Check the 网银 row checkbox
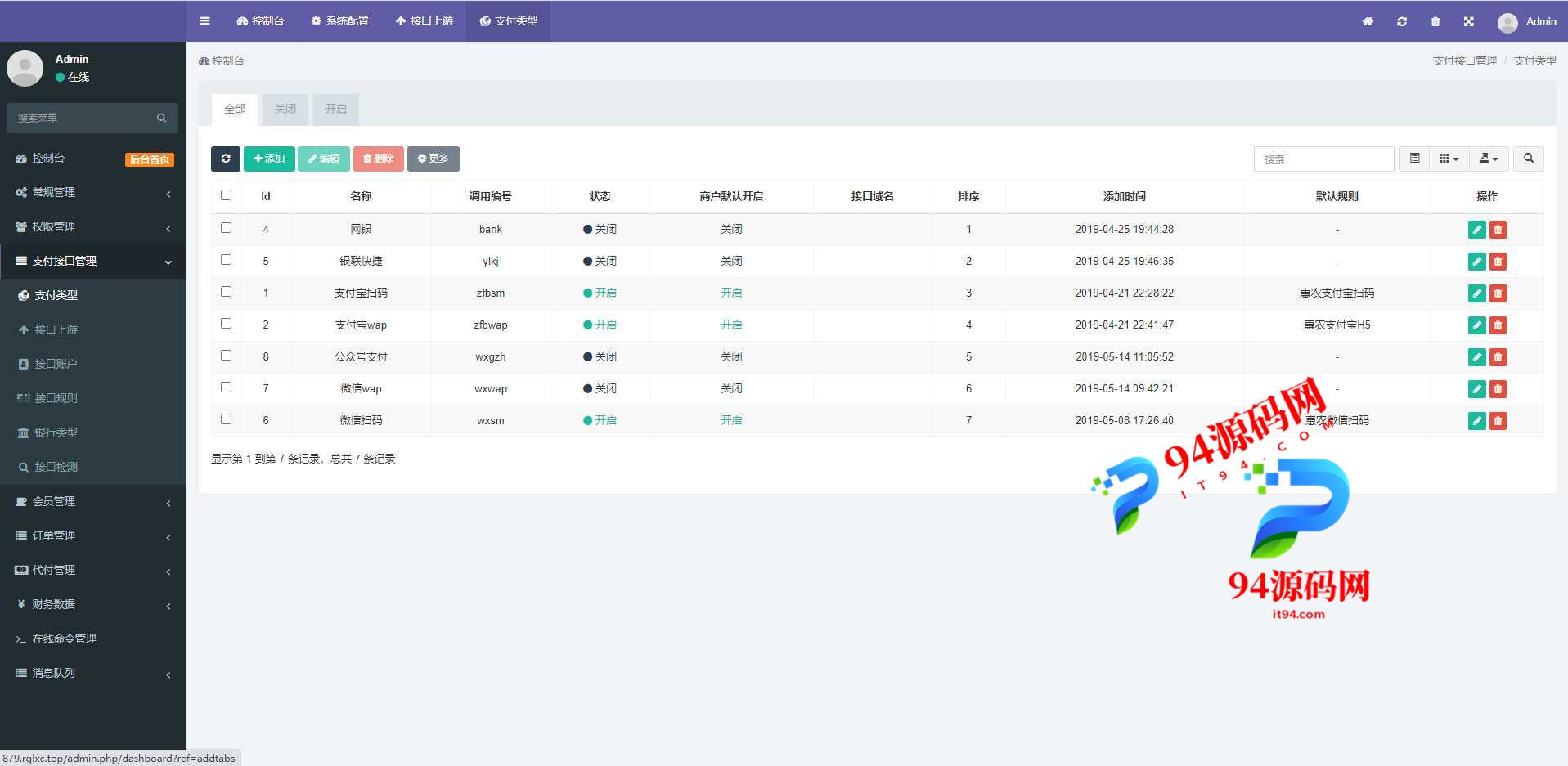This screenshot has height=766, width=1568. tap(226, 228)
